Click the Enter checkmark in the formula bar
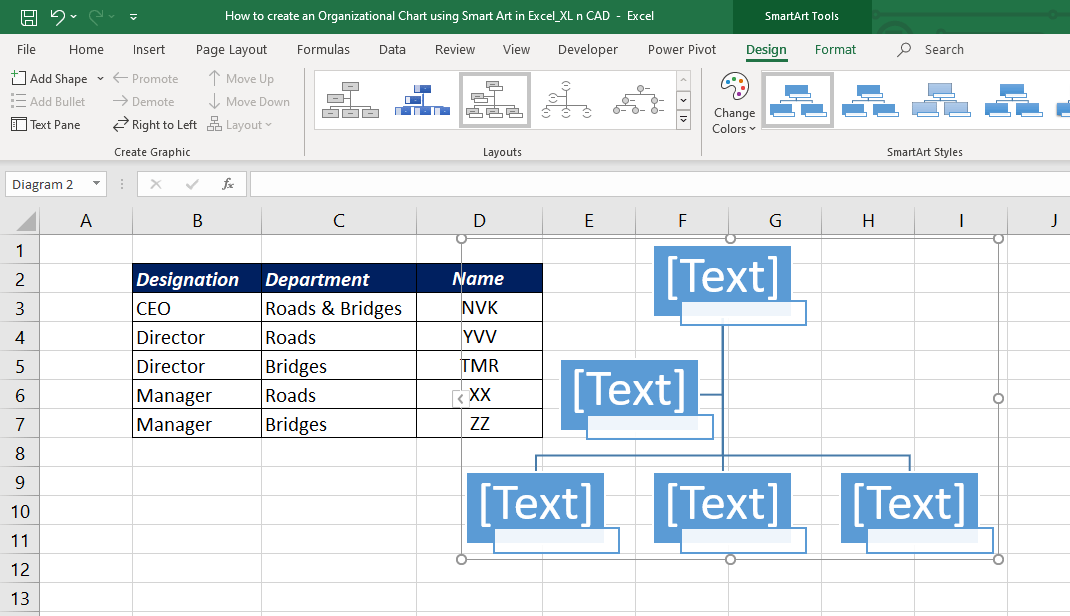This screenshot has height=616, width=1070. pos(191,184)
